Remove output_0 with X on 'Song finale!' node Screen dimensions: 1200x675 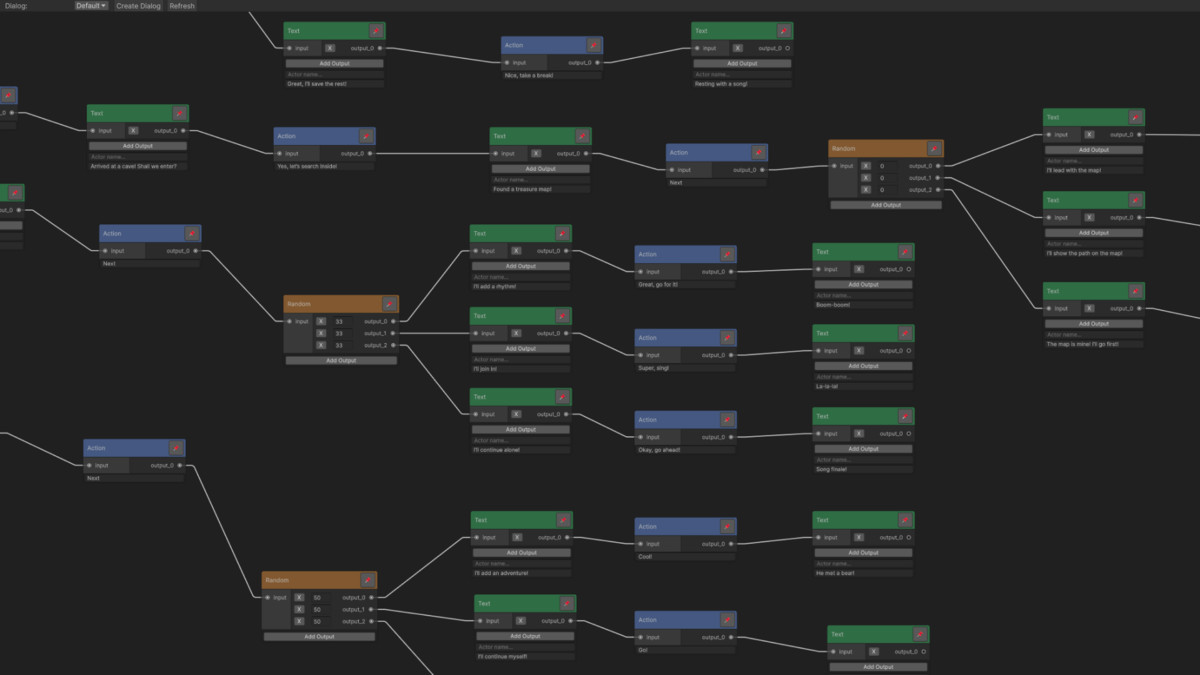(859, 434)
